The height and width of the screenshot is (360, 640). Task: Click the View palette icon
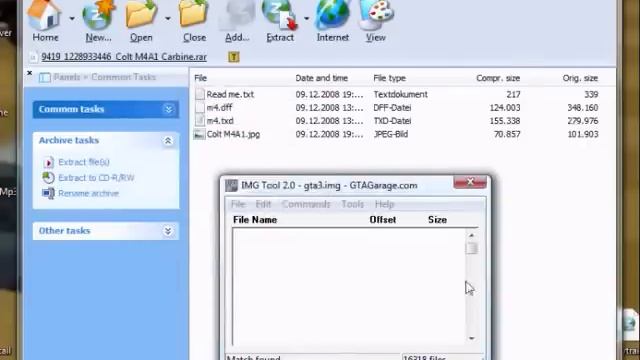point(376,16)
